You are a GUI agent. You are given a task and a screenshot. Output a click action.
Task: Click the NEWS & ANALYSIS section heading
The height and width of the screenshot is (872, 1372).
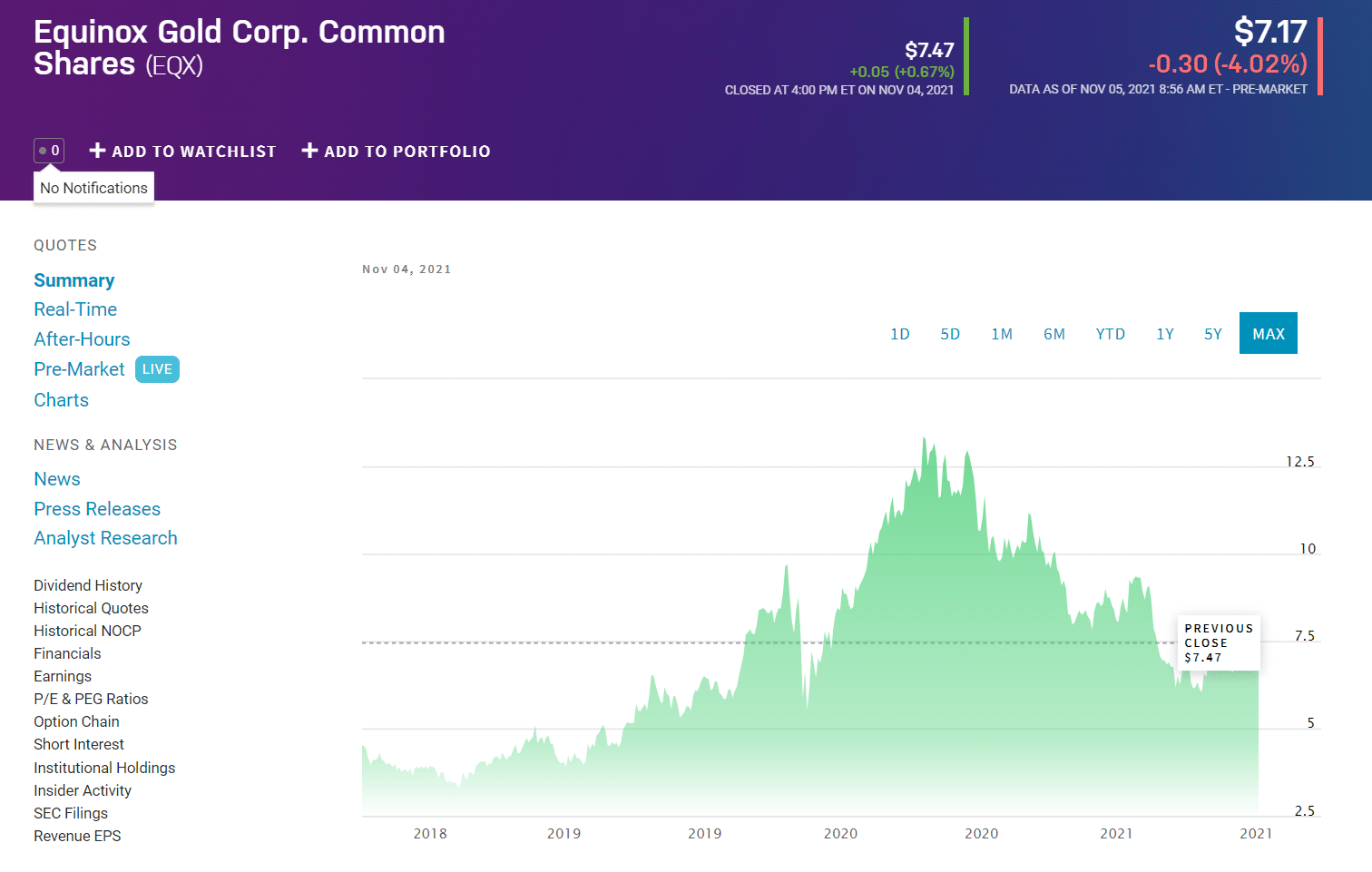coord(105,445)
